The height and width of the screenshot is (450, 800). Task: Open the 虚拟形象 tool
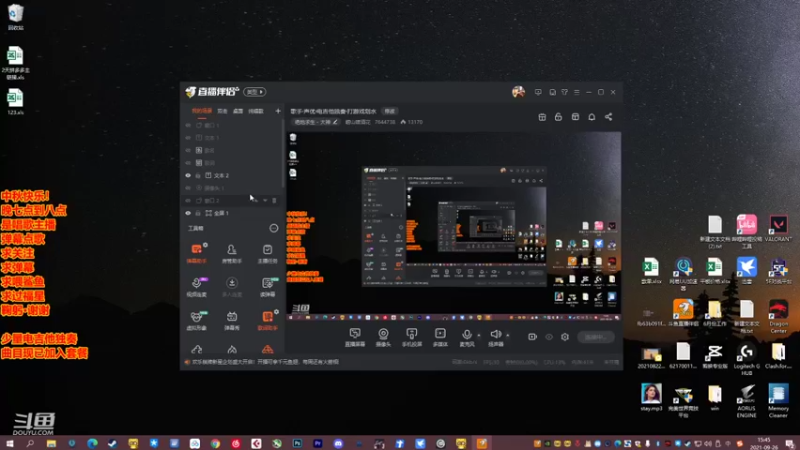tap(196, 320)
